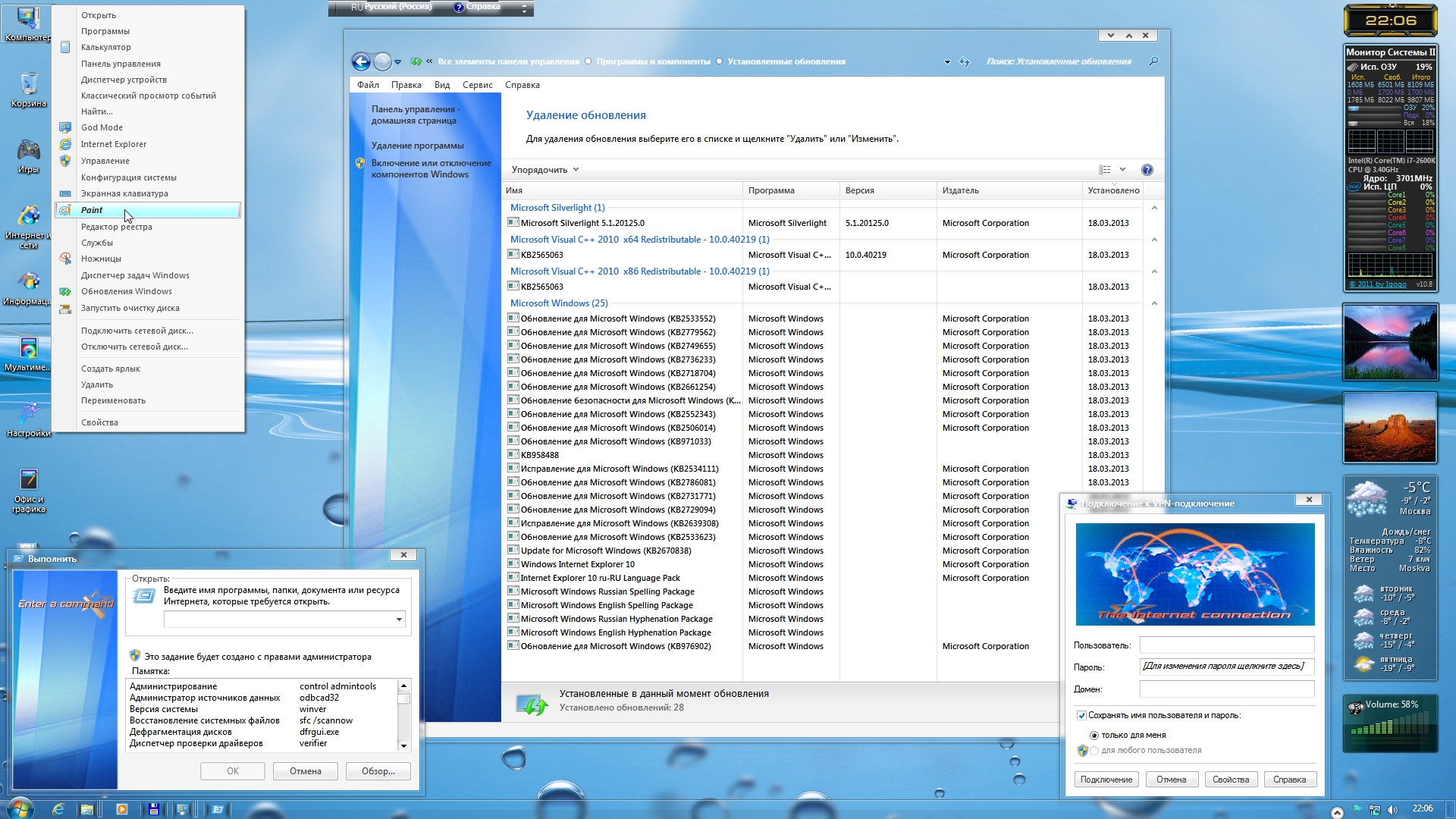Select Paint in the context menu
This screenshot has width=1456, height=819.
[x=148, y=210]
